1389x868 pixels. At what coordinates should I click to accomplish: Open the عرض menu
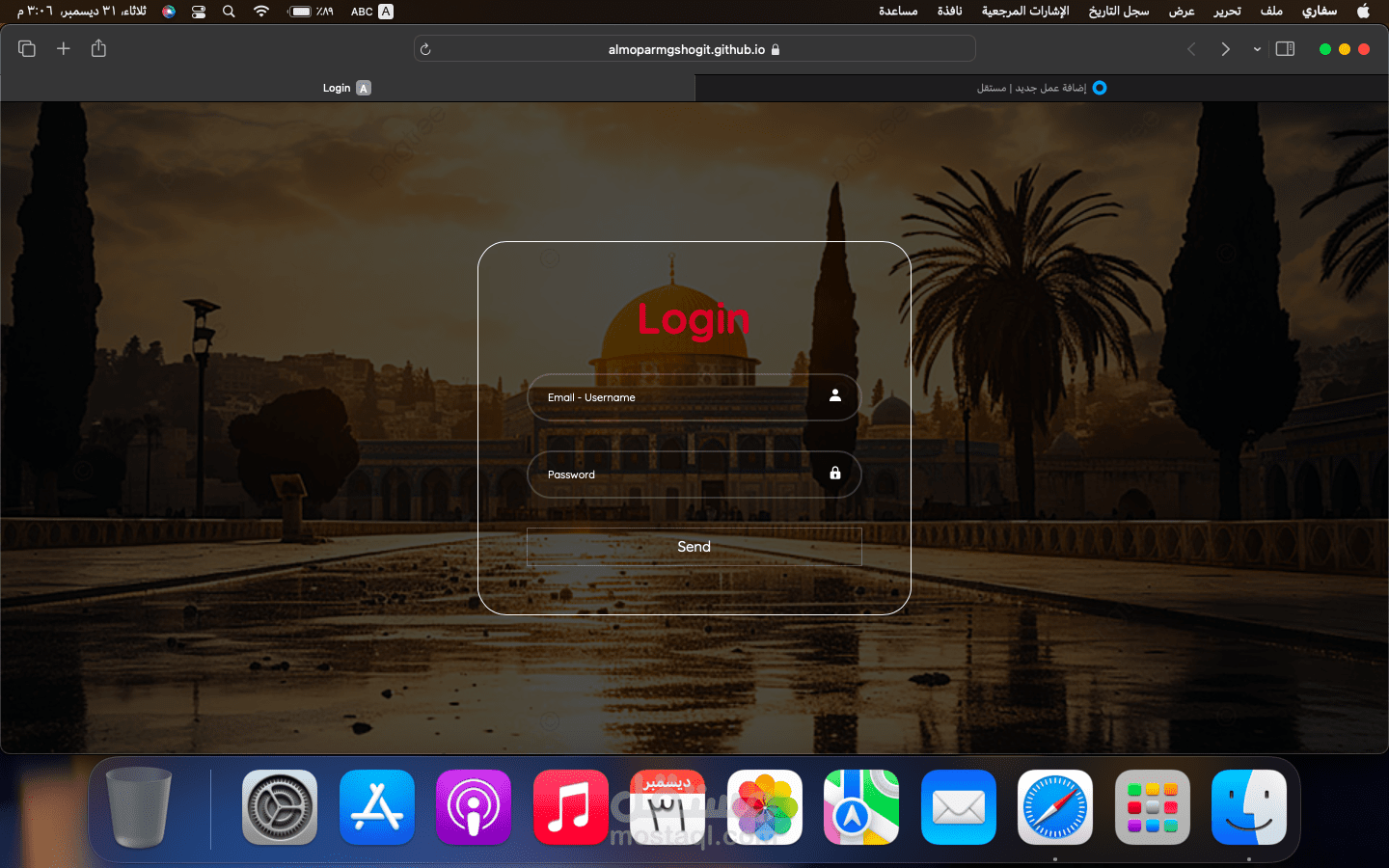pos(1182,12)
